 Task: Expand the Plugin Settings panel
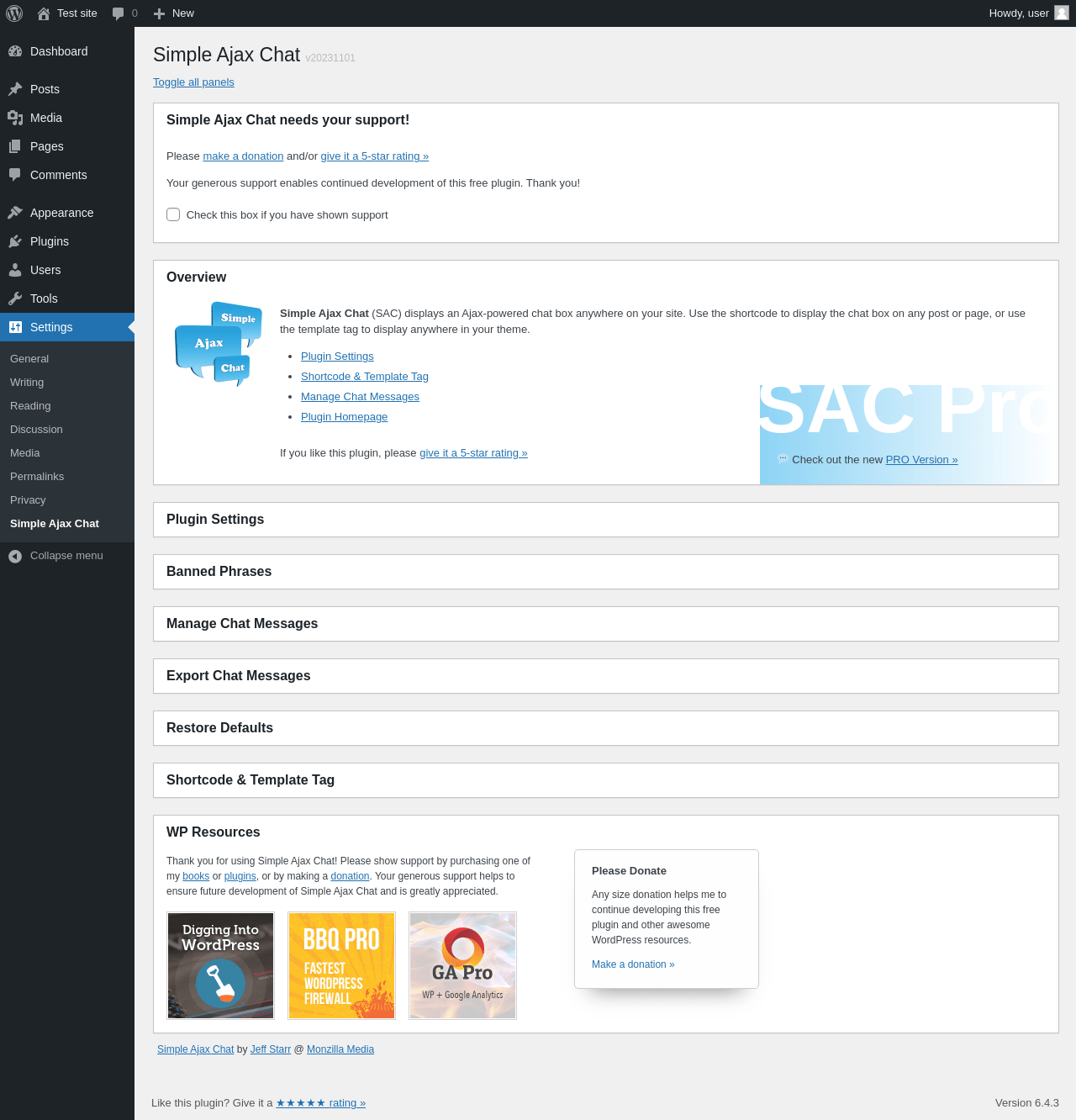point(605,520)
